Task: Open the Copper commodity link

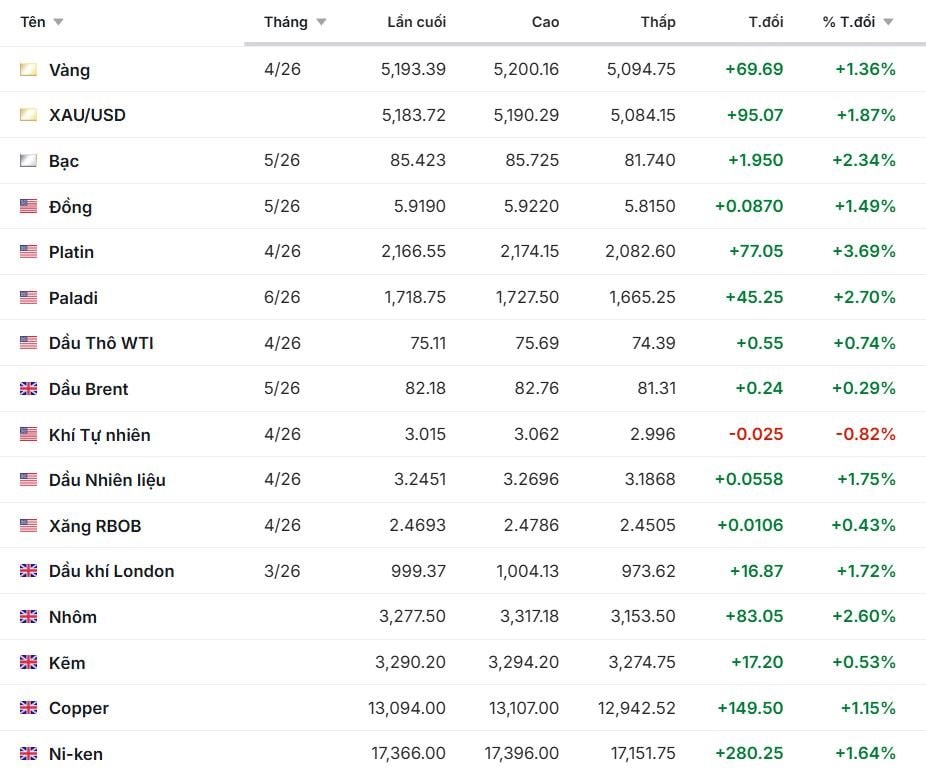Action: (78, 708)
